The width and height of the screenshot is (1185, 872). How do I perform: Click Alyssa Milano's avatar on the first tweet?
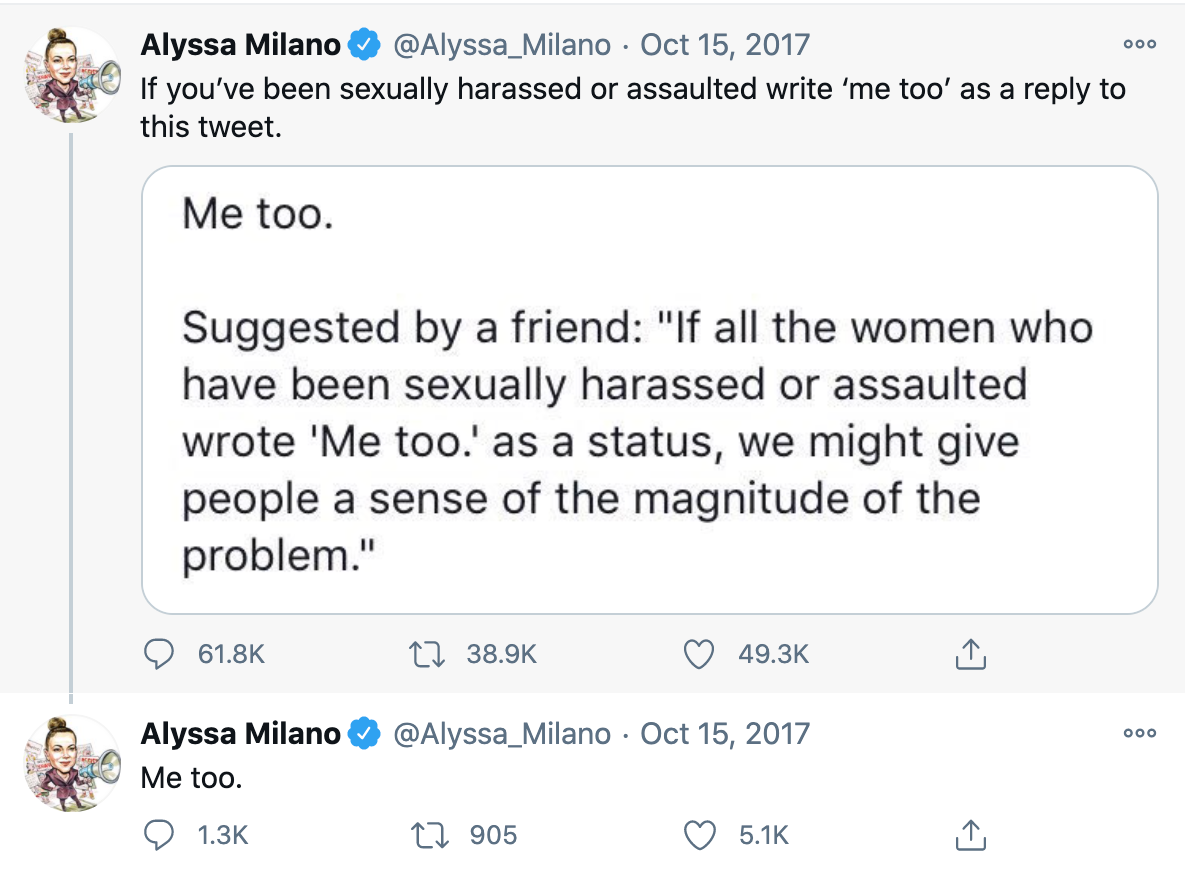(x=70, y=76)
